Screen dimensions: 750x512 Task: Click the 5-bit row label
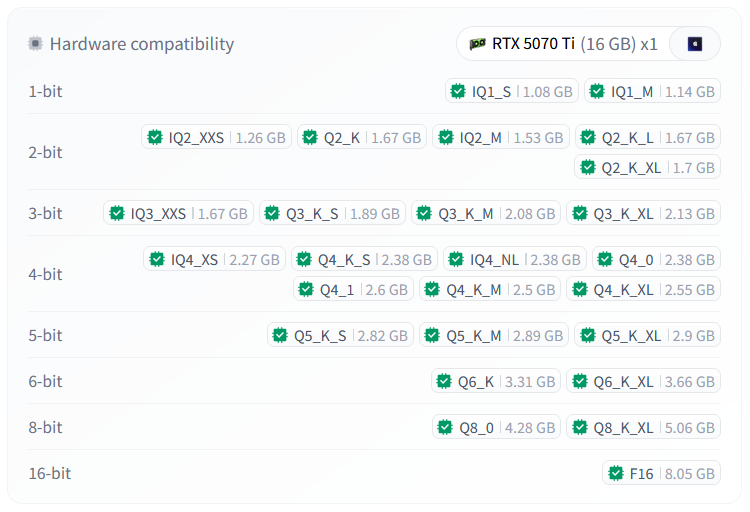point(45,335)
